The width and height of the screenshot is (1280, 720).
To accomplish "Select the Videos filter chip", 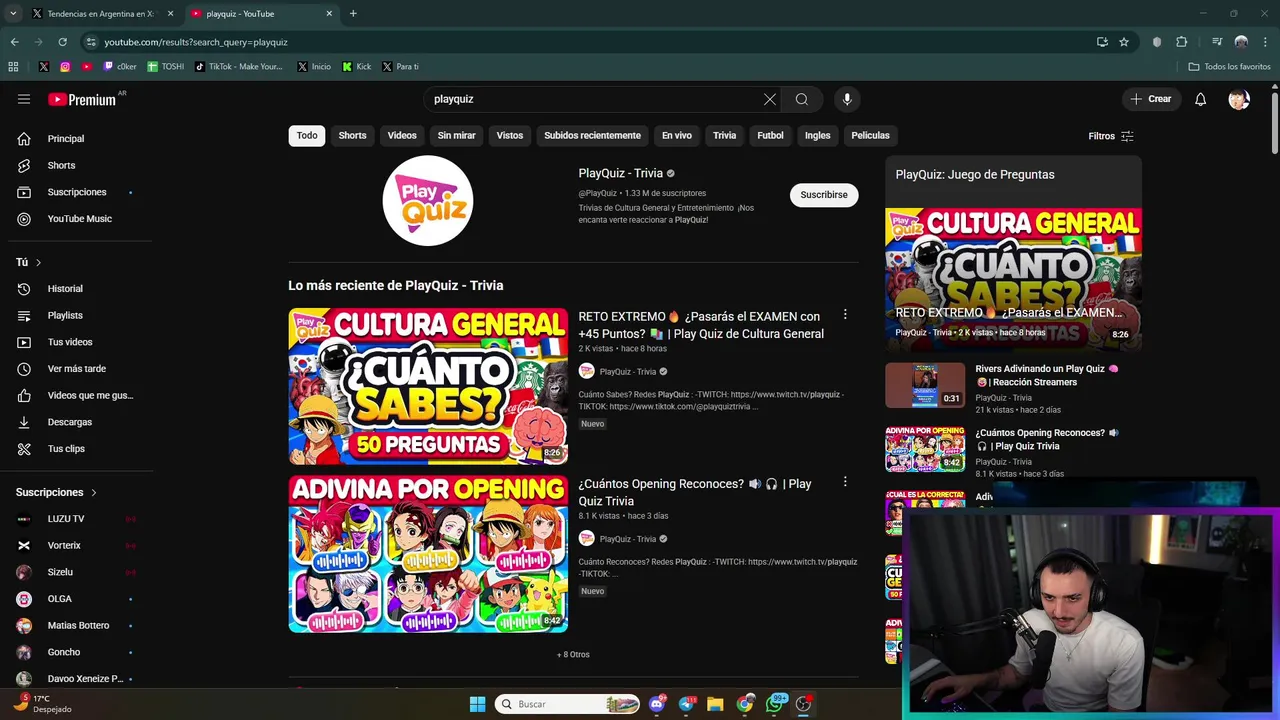I will pos(402,135).
